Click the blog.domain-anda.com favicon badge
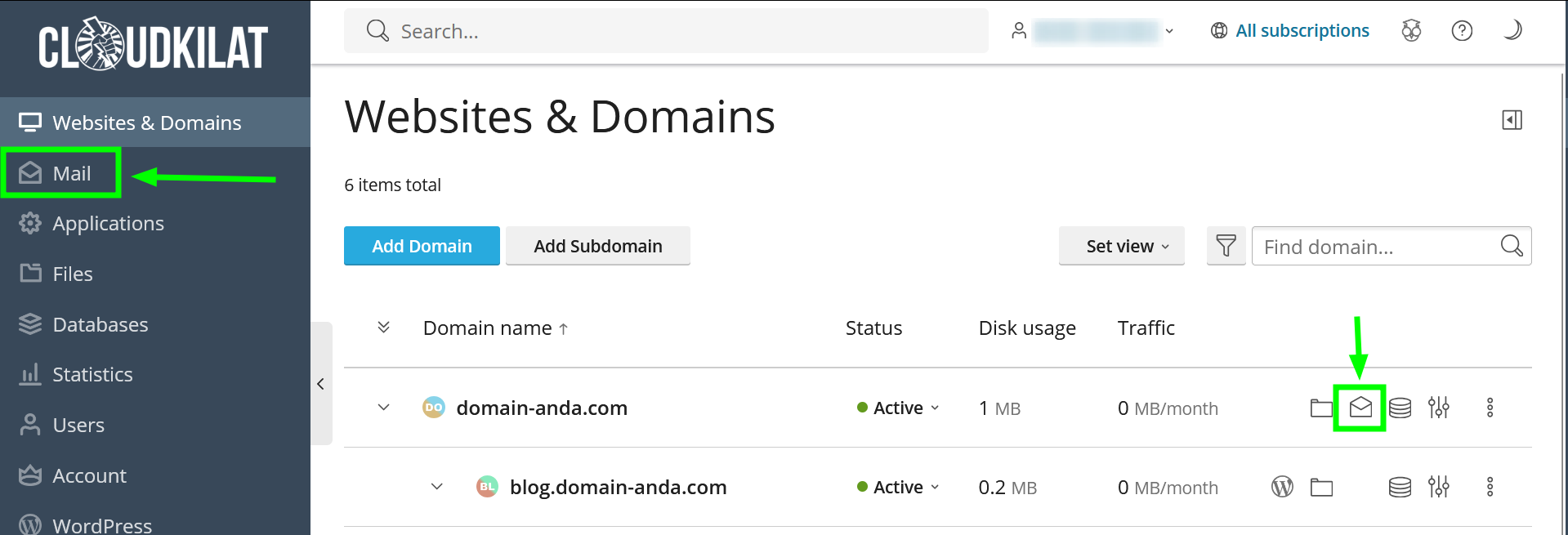This screenshot has height=535, width=1568. (488, 487)
